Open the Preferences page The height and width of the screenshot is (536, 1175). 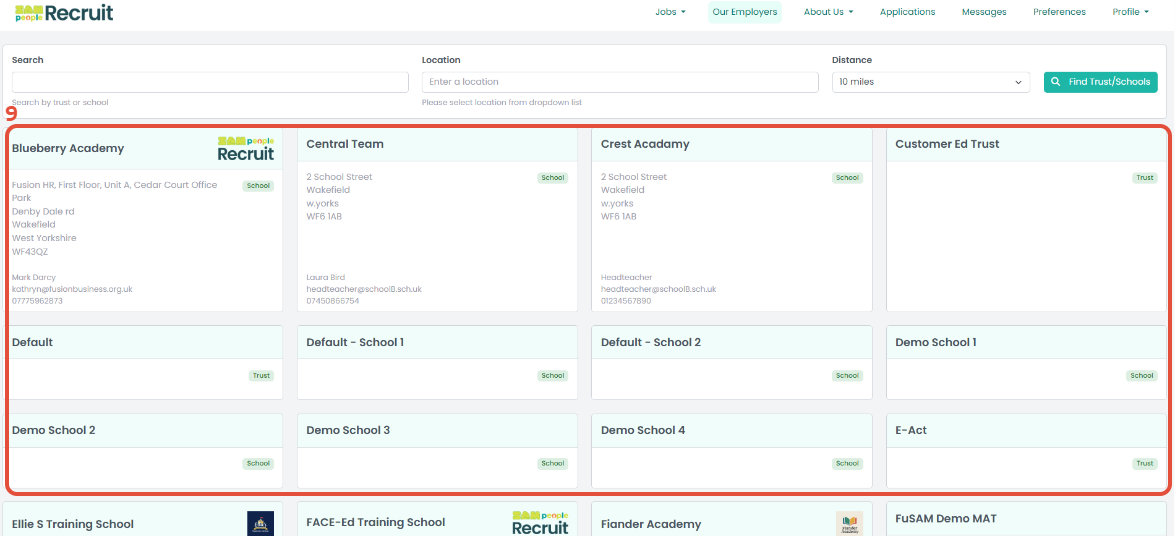[x=1059, y=12]
